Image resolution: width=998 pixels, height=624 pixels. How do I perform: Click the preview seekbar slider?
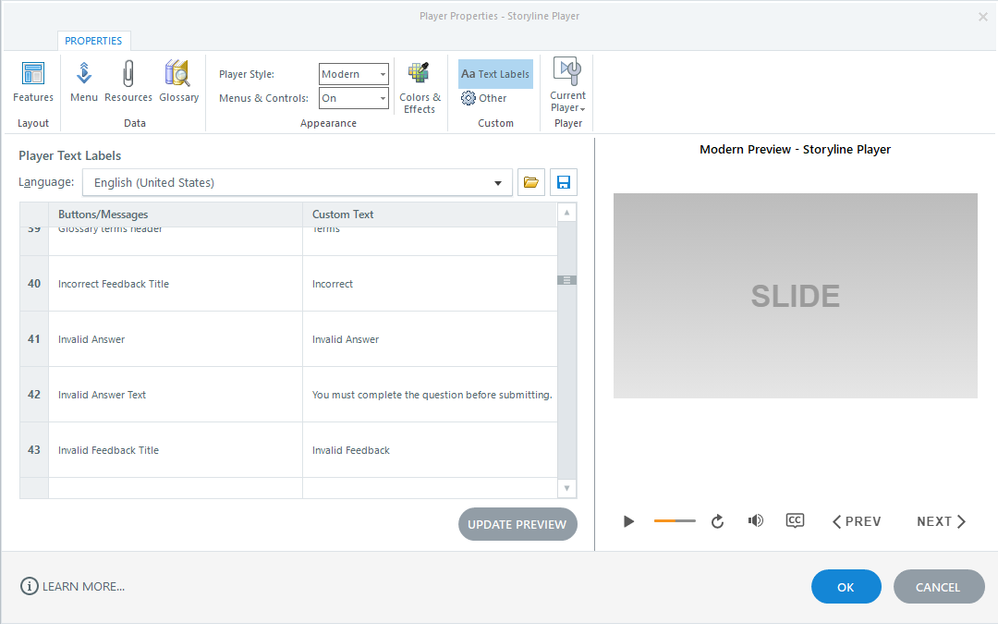pyautogui.click(x=675, y=521)
